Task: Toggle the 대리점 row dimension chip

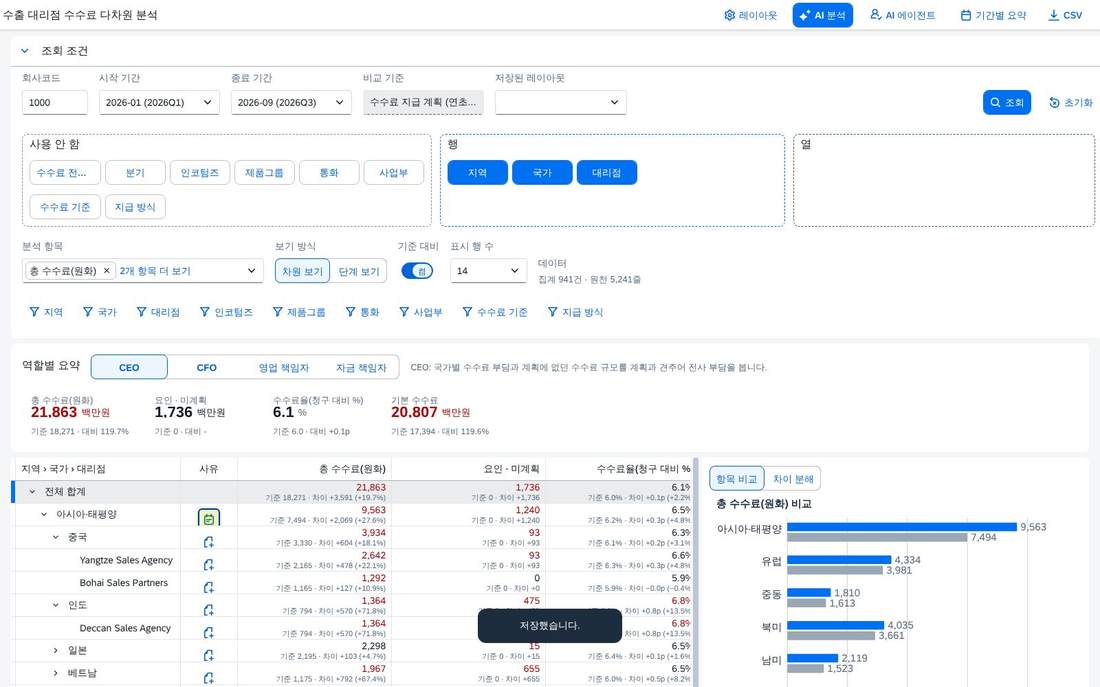Action: [x=607, y=173]
